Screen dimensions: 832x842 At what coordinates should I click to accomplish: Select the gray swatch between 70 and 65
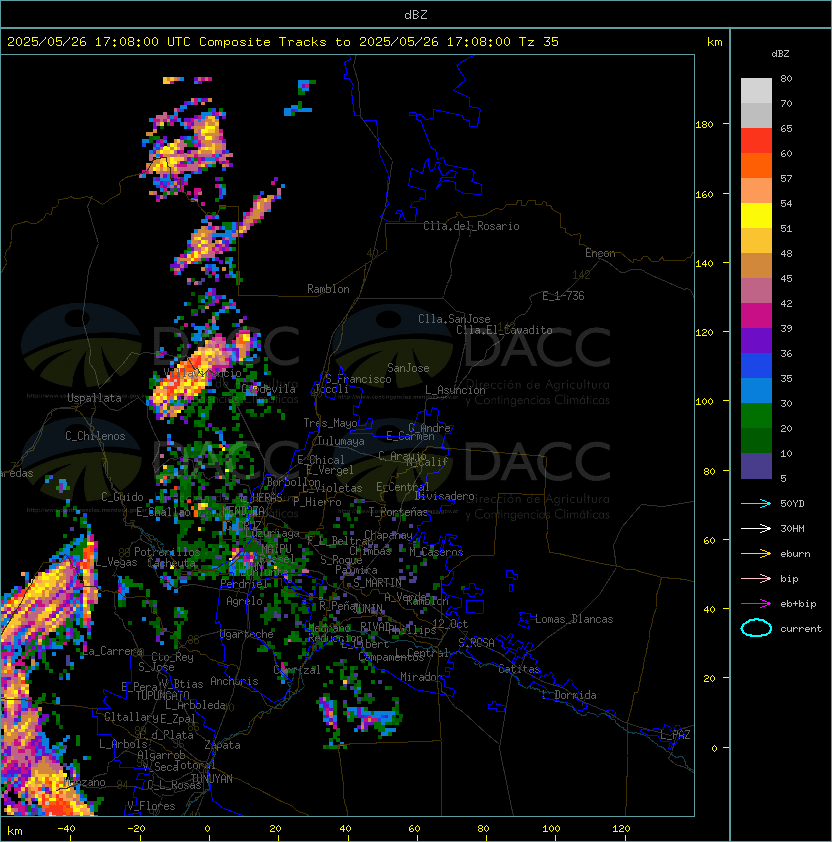[756, 115]
